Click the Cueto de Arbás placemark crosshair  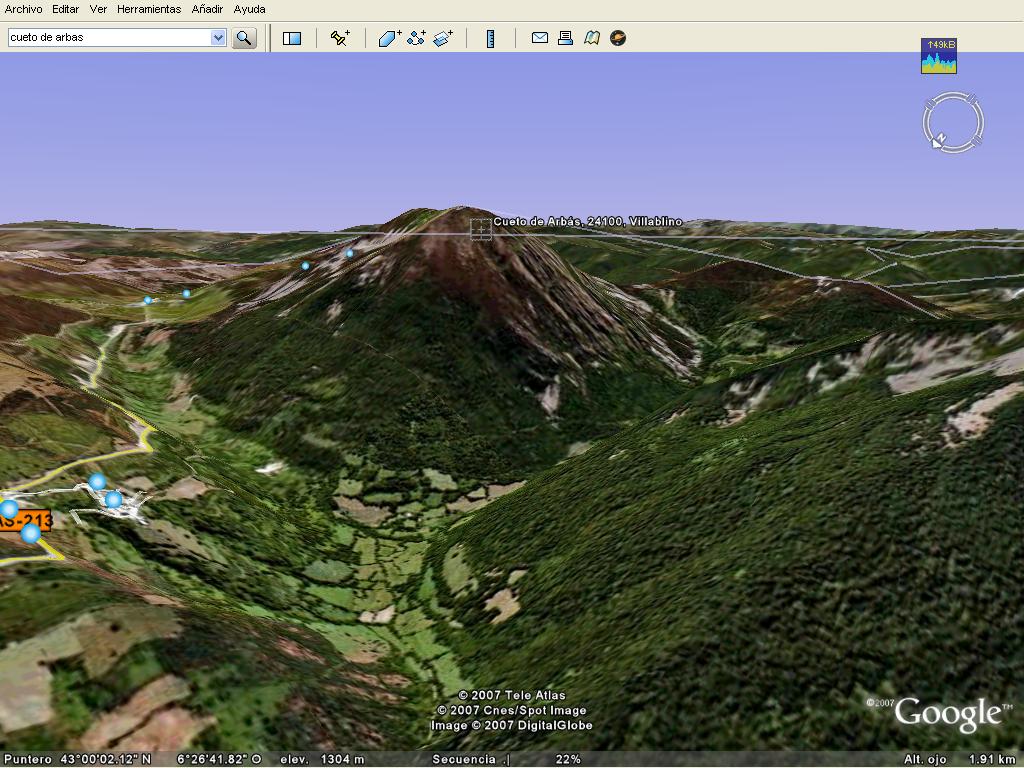coord(481,229)
